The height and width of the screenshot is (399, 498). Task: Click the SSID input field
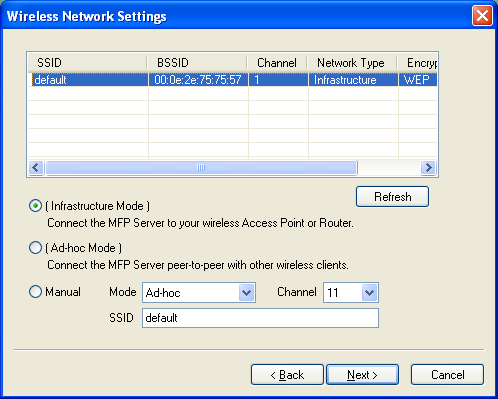tap(260, 318)
